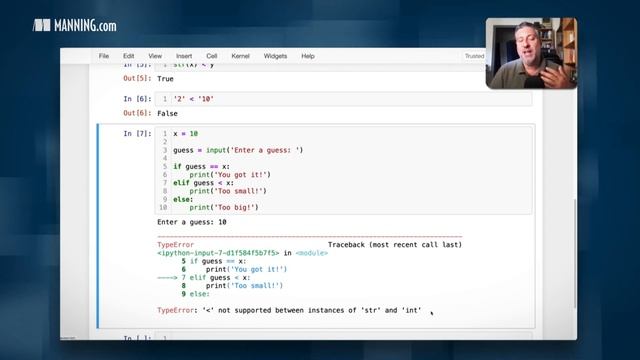Click the presenter webcam thumbnail
Image resolution: width=640 pixels, height=360 pixels.
point(531,53)
